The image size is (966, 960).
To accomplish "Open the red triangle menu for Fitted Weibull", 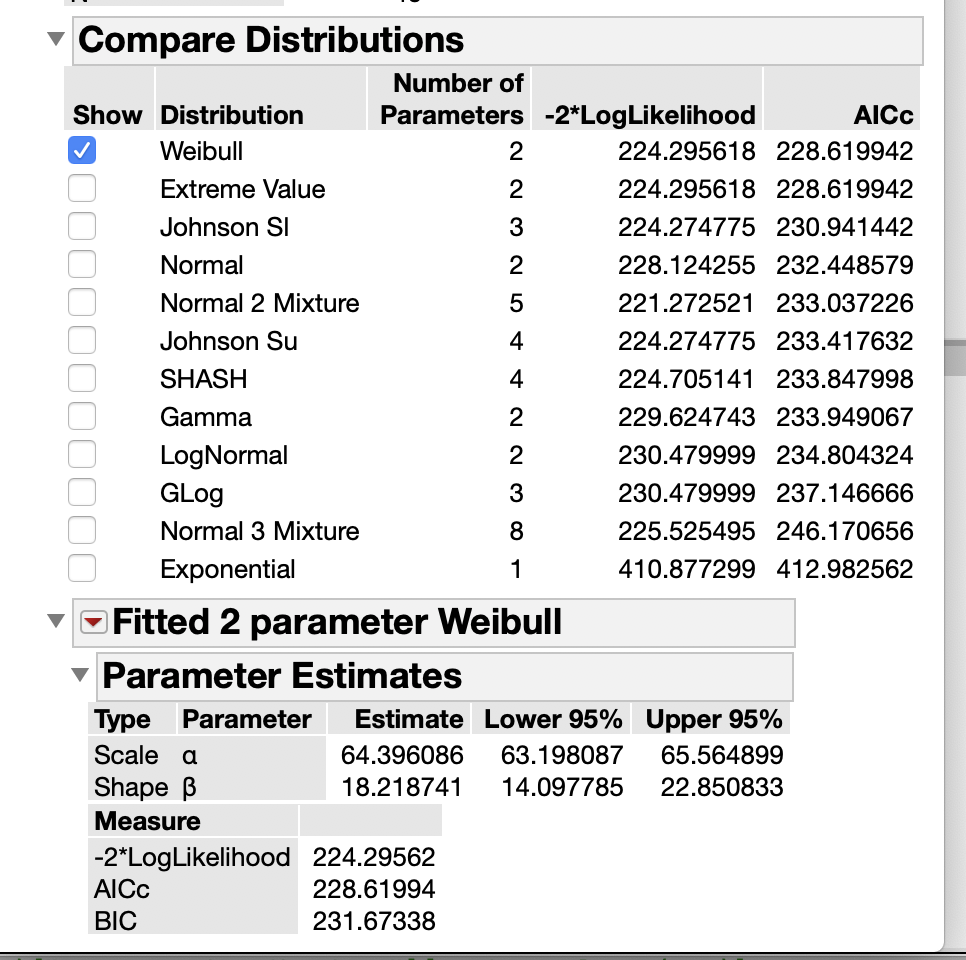I will tap(95, 622).
